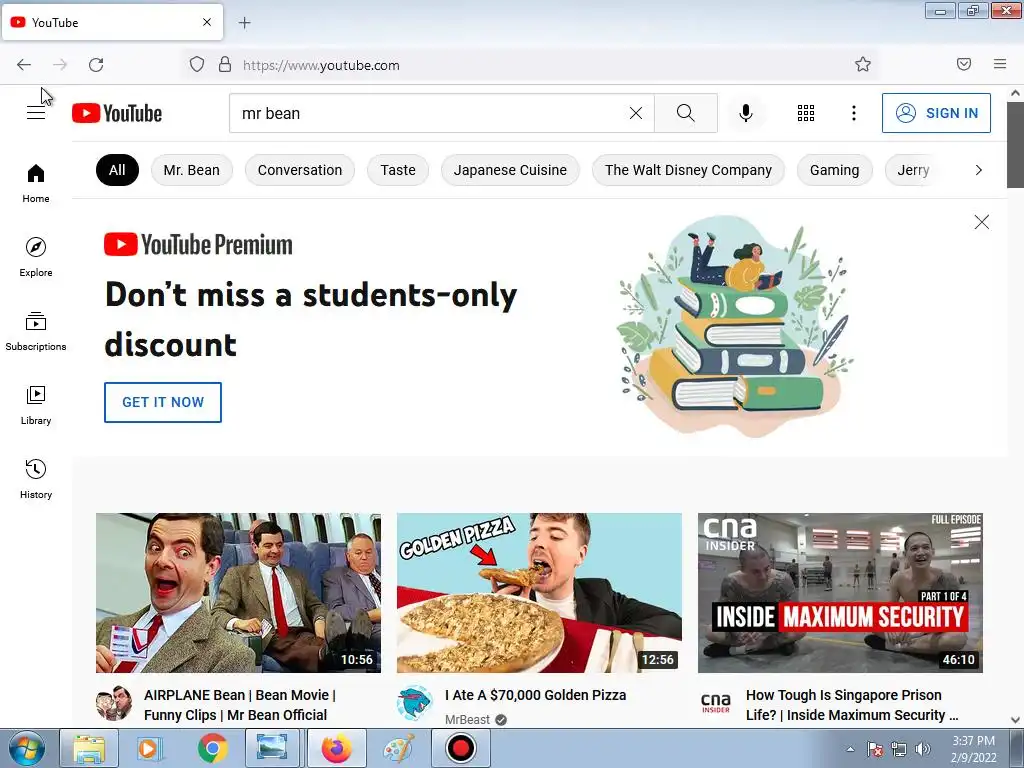Viewport: 1024px width, 768px height.
Task: Show hidden tray icons arrow
Action: pos(850,749)
